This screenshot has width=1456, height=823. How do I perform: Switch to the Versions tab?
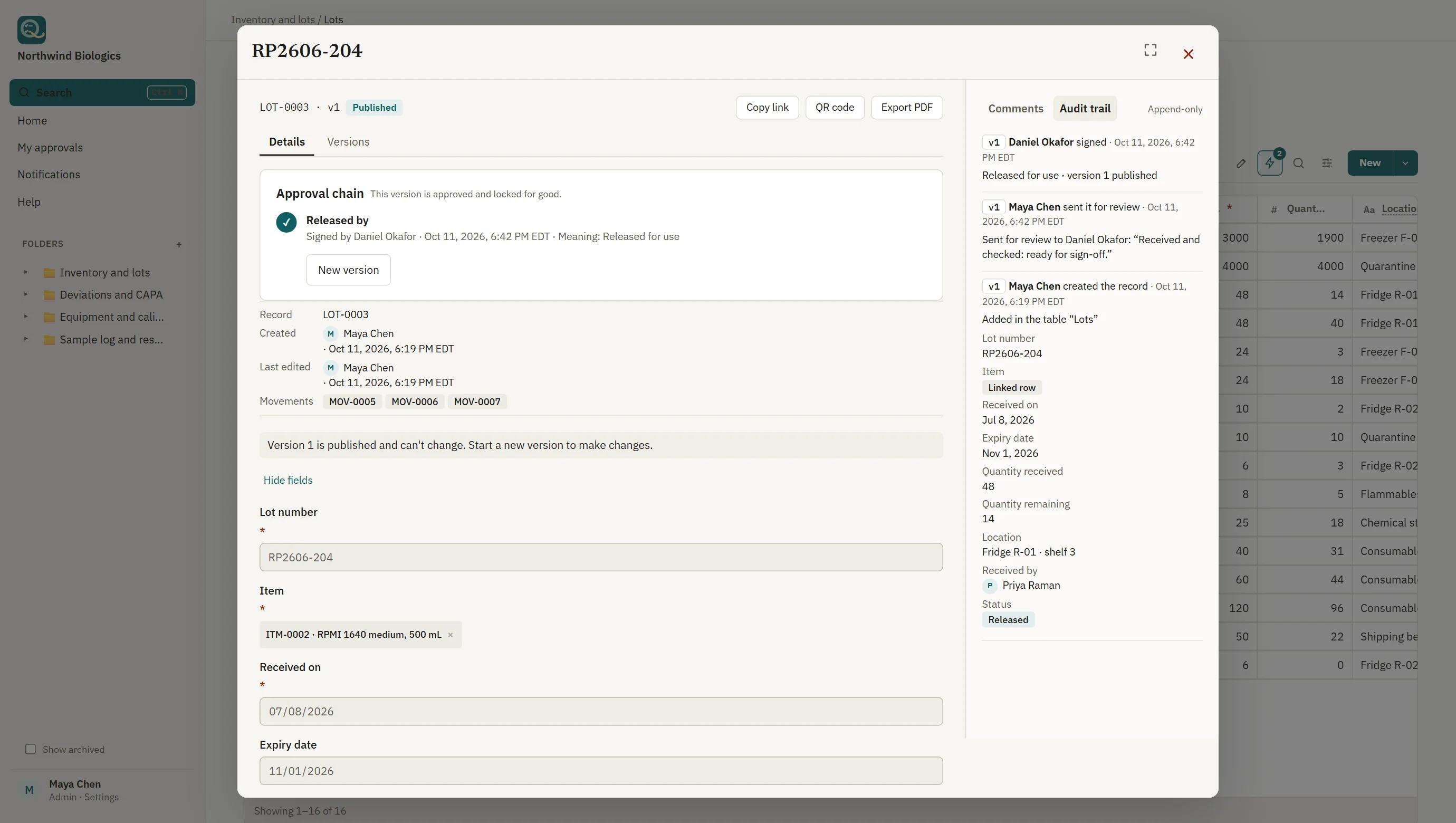tap(348, 142)
